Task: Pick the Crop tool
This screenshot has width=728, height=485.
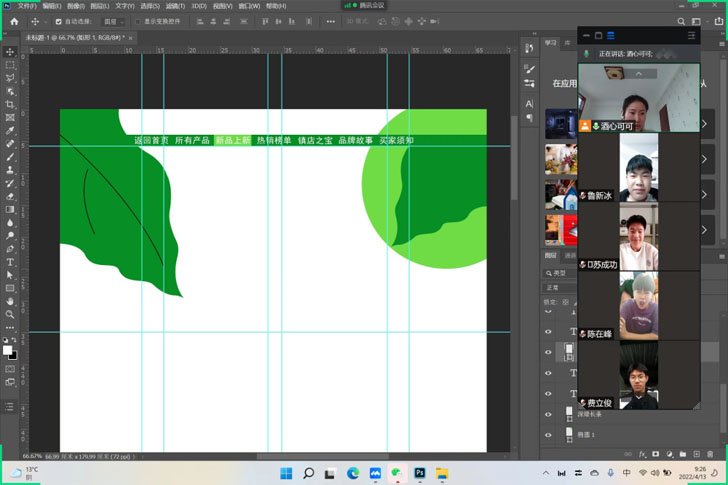Action: click(x=10, y=104)
